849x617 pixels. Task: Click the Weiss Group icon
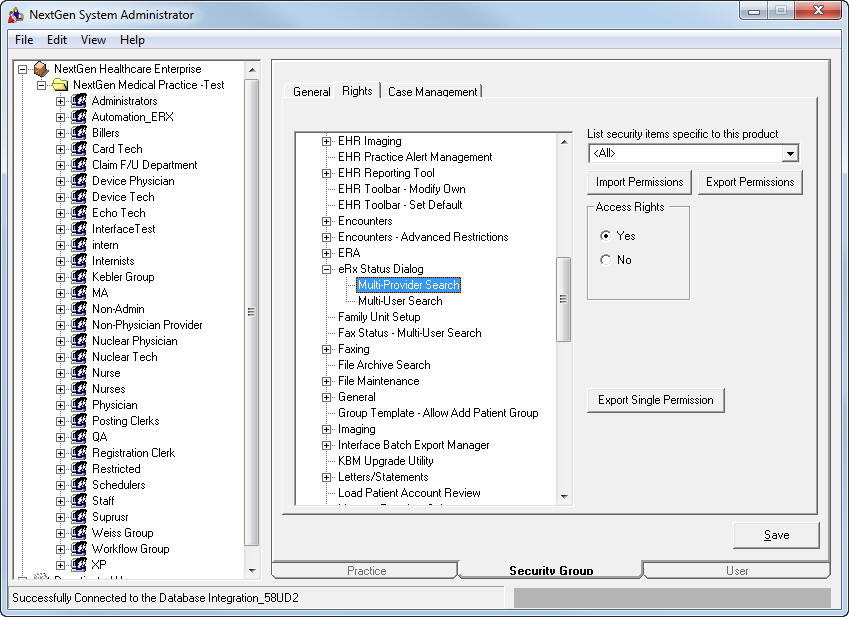coord(79,533)
